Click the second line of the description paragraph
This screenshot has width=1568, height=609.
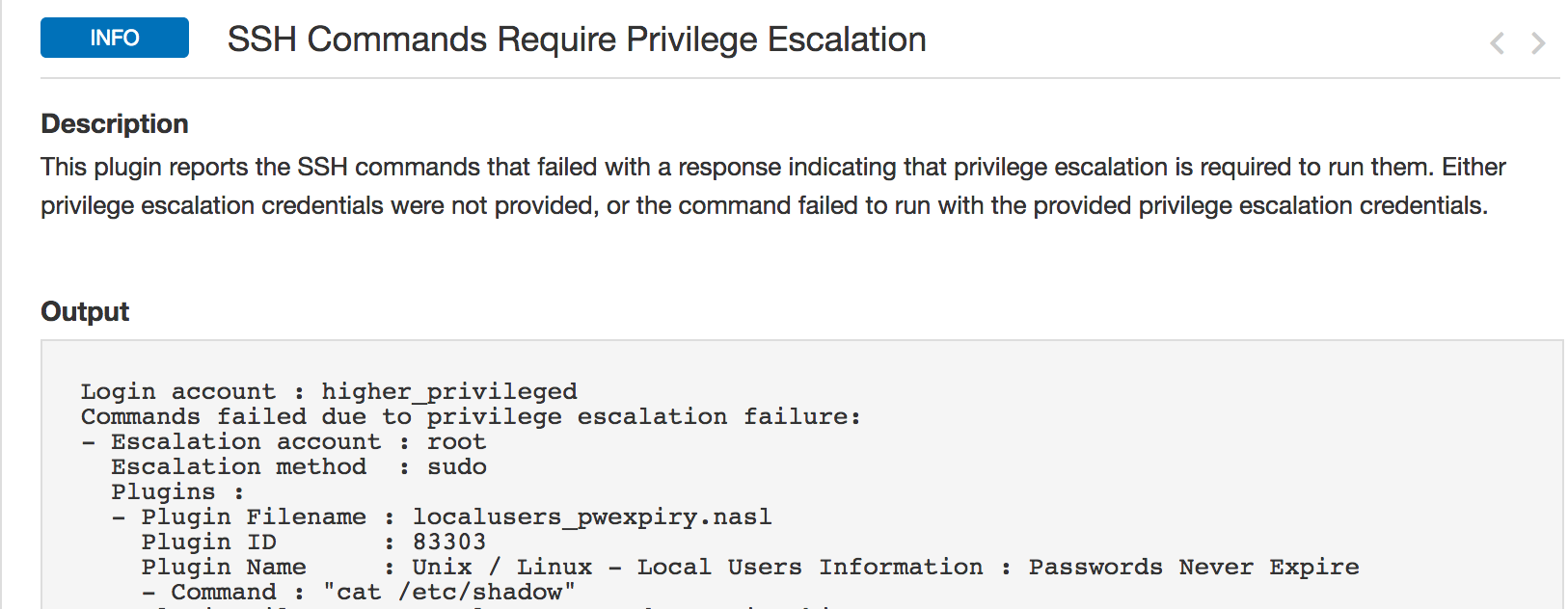(x=764, y=206)
